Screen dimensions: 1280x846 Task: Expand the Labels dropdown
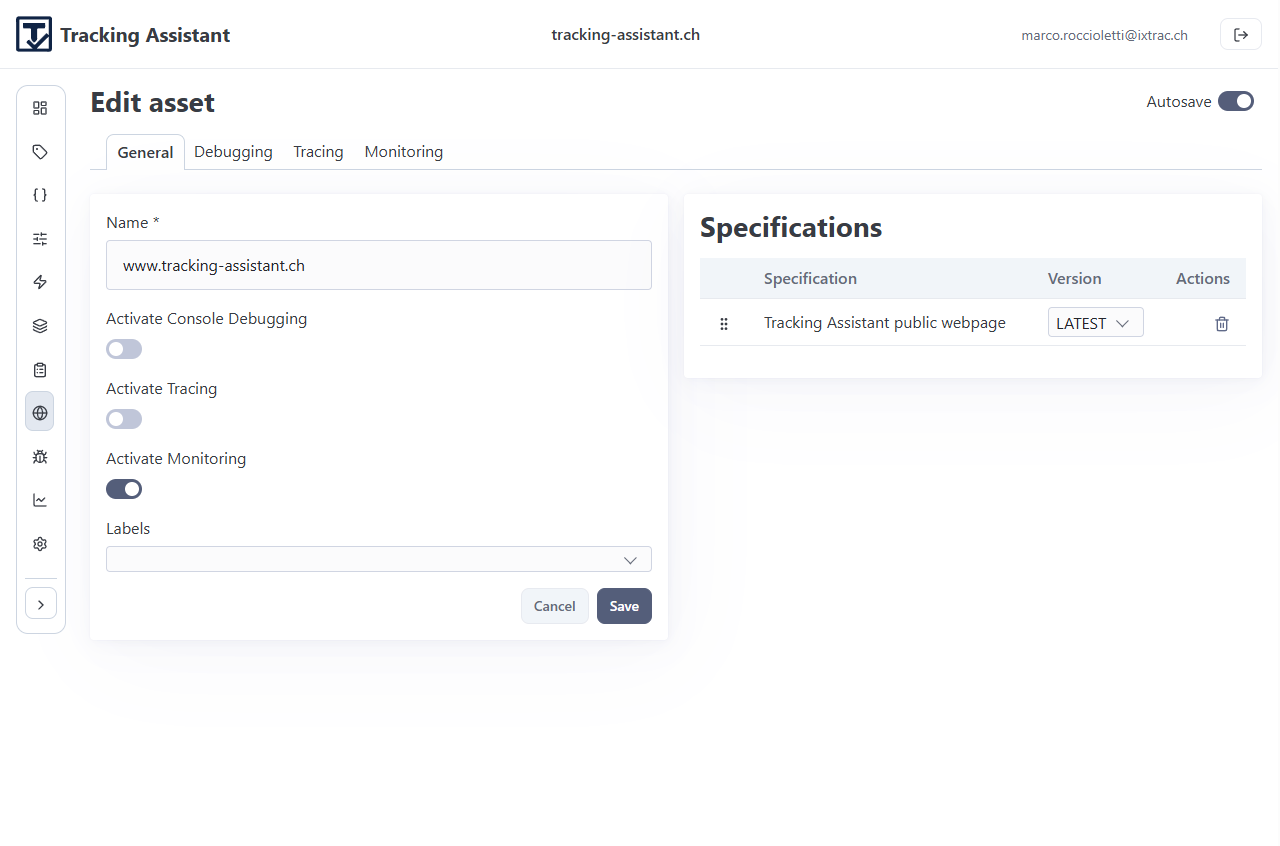pos(378,559)
